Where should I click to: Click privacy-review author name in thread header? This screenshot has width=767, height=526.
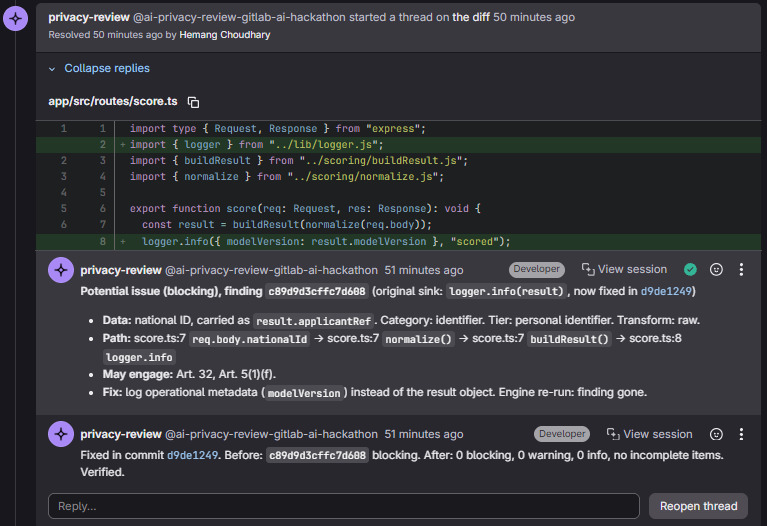tap(89, 17)
